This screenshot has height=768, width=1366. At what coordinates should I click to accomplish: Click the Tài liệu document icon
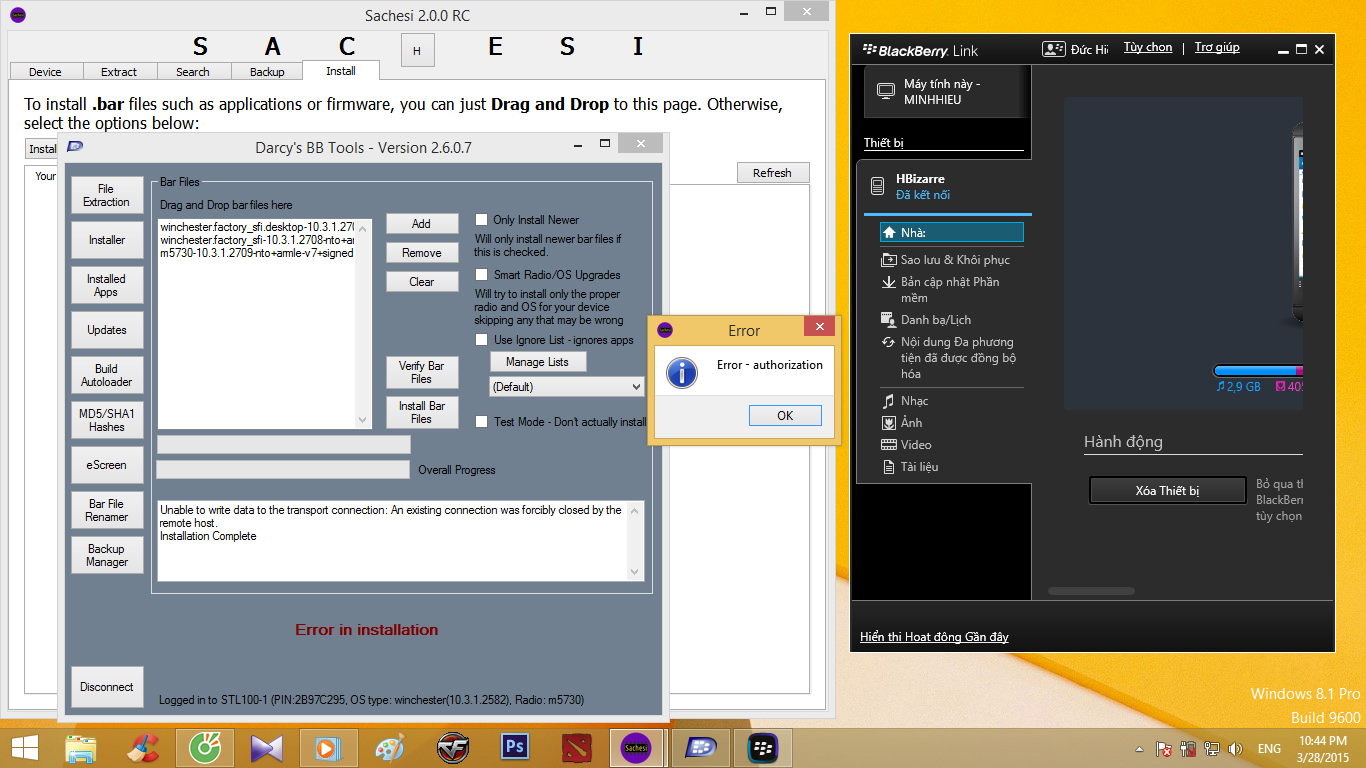(x=888, y=467)
